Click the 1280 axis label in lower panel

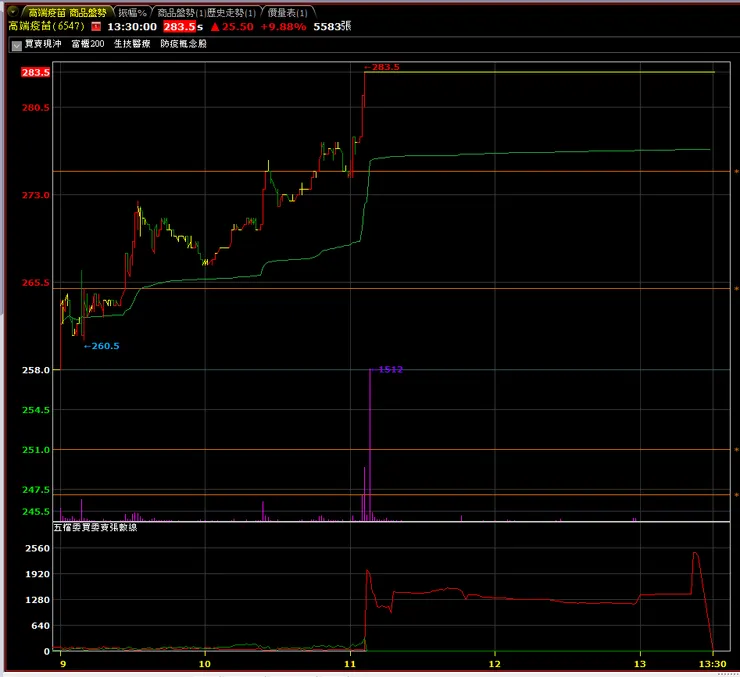(37, 600)
